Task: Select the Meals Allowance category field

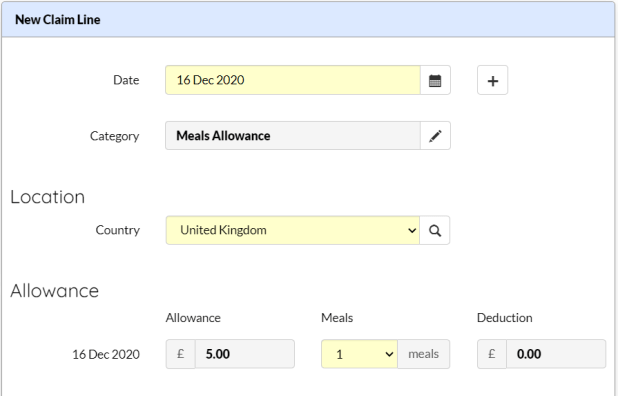Action: (293, 136)
